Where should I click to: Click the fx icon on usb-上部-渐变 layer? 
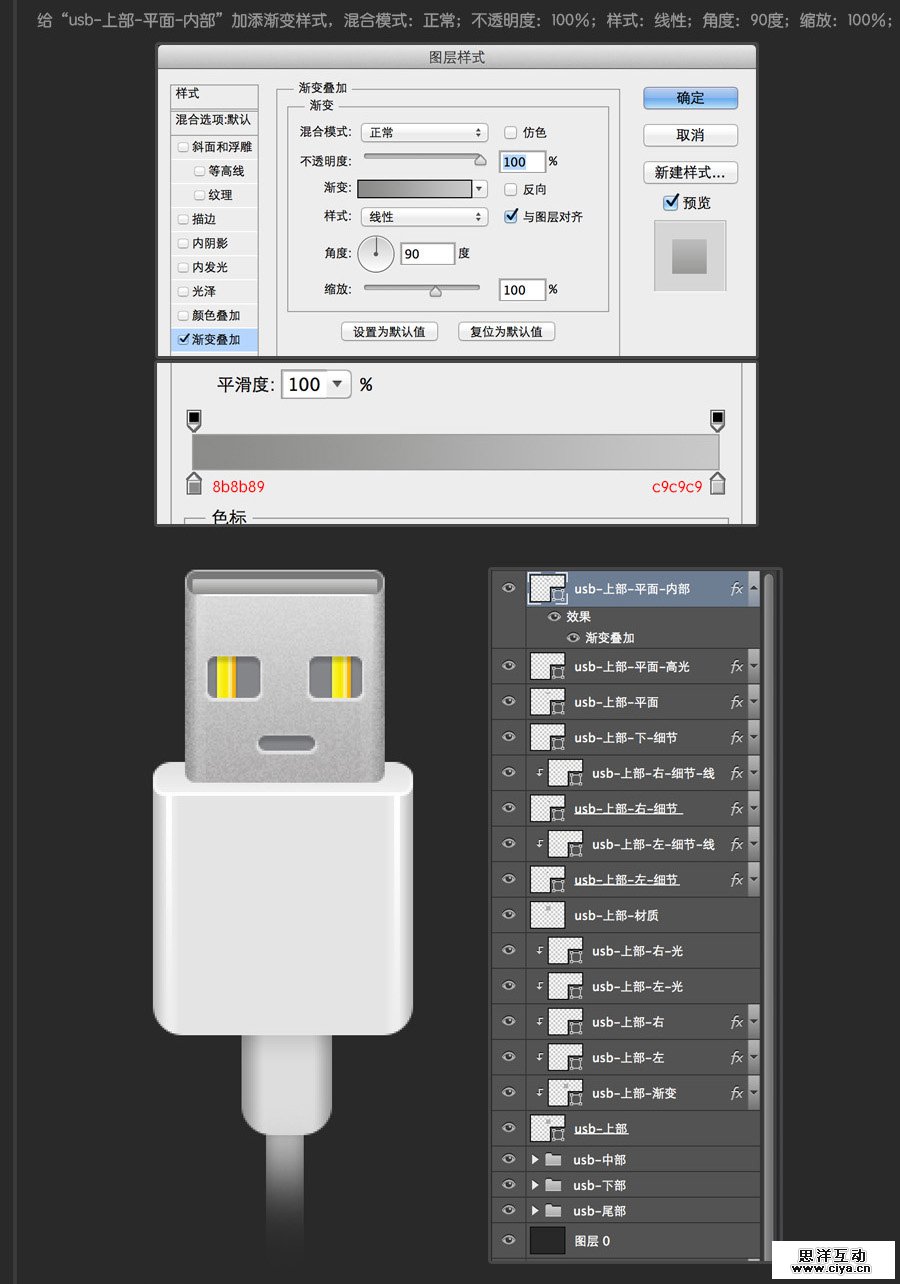pyautogui.click(x=737, y=1093)
